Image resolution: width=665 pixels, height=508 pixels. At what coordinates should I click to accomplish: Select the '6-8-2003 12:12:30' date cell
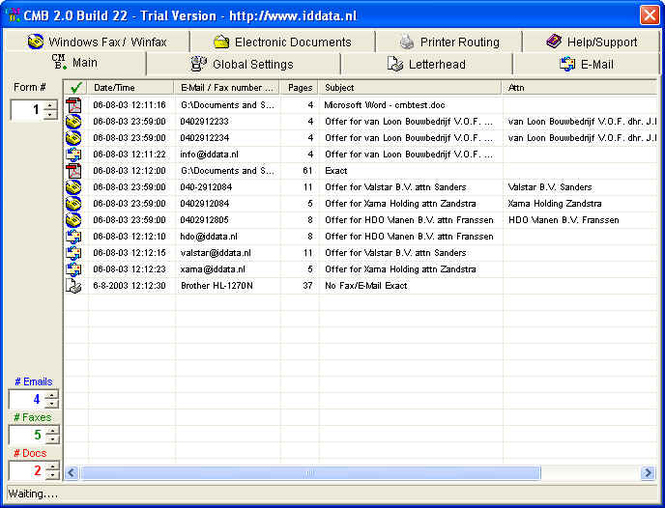[x=129, y=286]
